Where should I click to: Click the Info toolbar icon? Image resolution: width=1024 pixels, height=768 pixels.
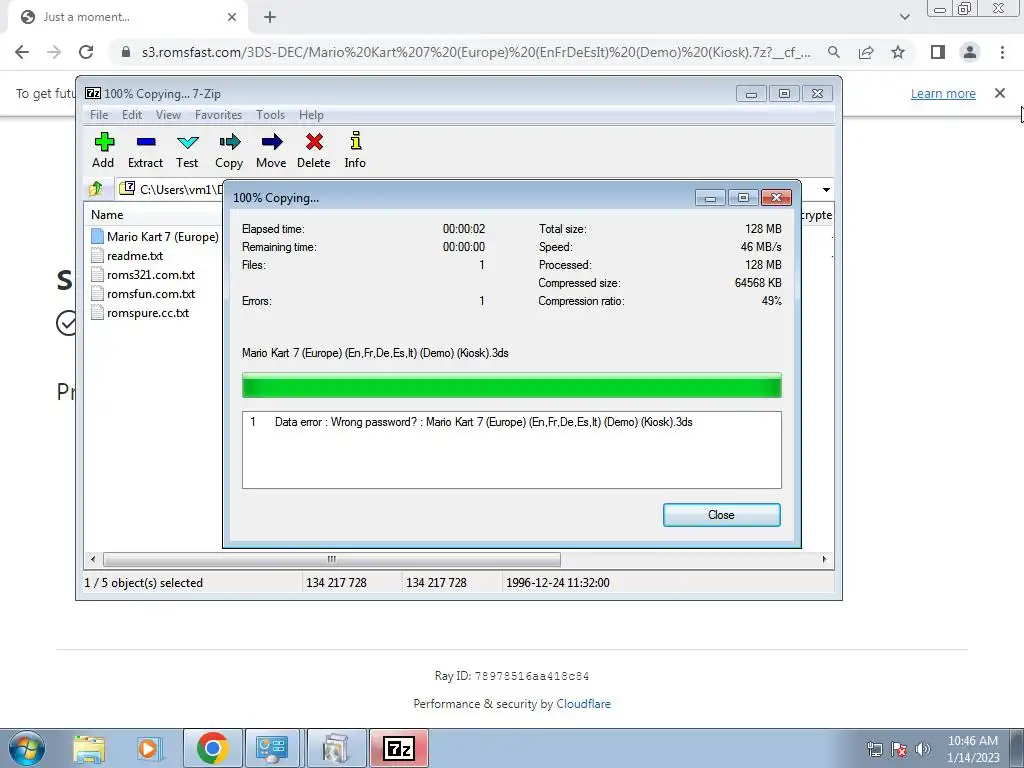[x=355, y=150]
